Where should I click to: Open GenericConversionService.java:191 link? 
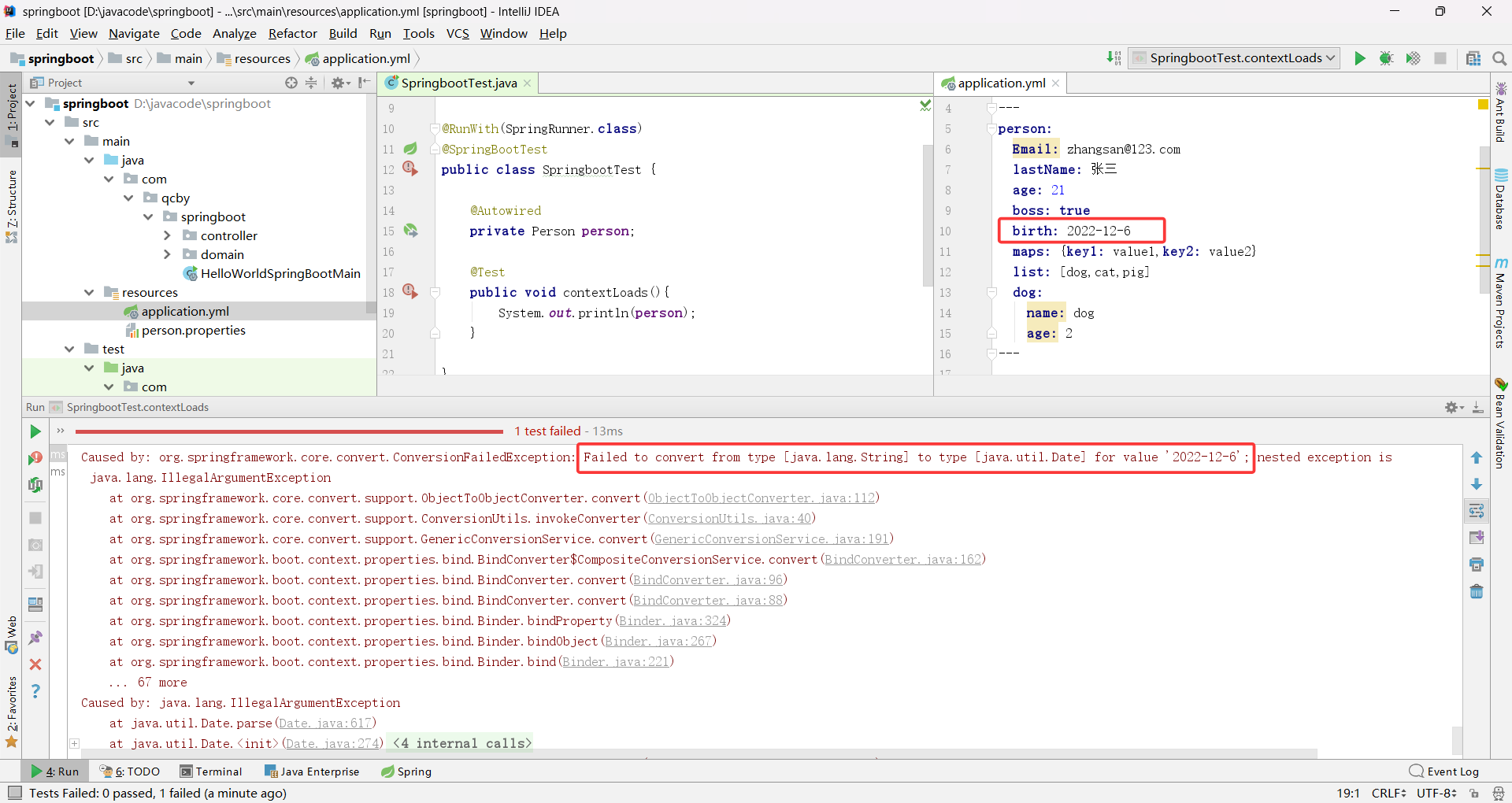(x=772, y=538)
